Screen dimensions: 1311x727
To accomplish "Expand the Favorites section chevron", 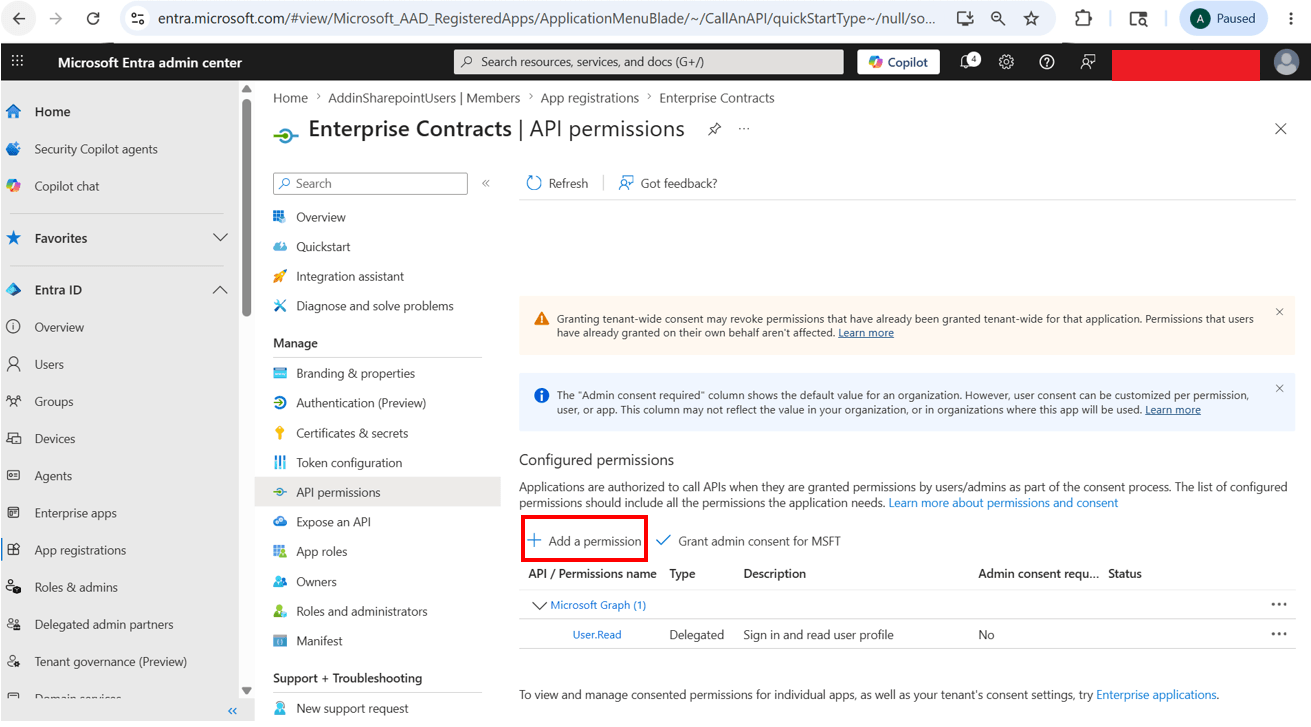I will [x=220, y=238].
